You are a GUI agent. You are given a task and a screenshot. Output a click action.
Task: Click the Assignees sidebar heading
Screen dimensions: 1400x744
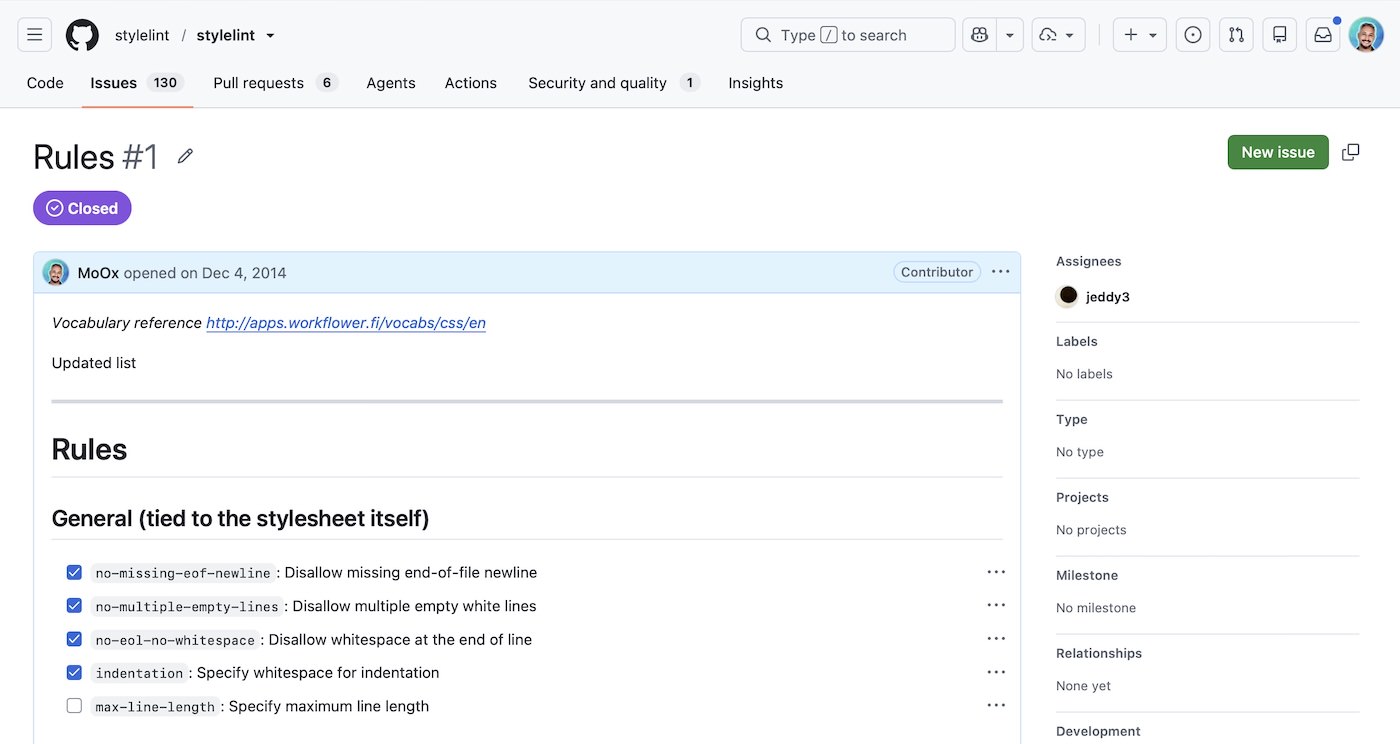tap(1089, 261)
